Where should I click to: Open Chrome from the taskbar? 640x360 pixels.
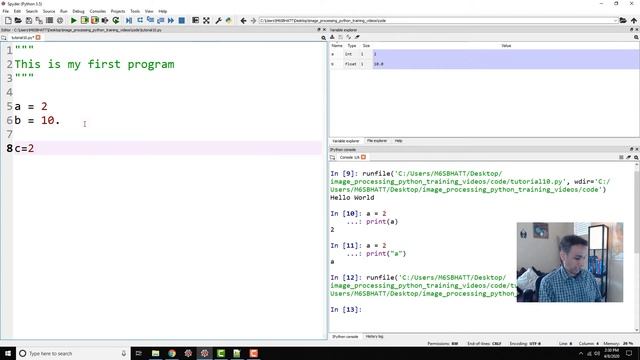point(172,353)
